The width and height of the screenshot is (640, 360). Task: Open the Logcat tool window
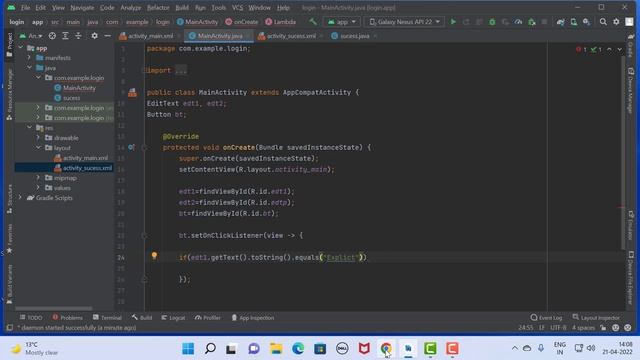click(x=173, y=318)
